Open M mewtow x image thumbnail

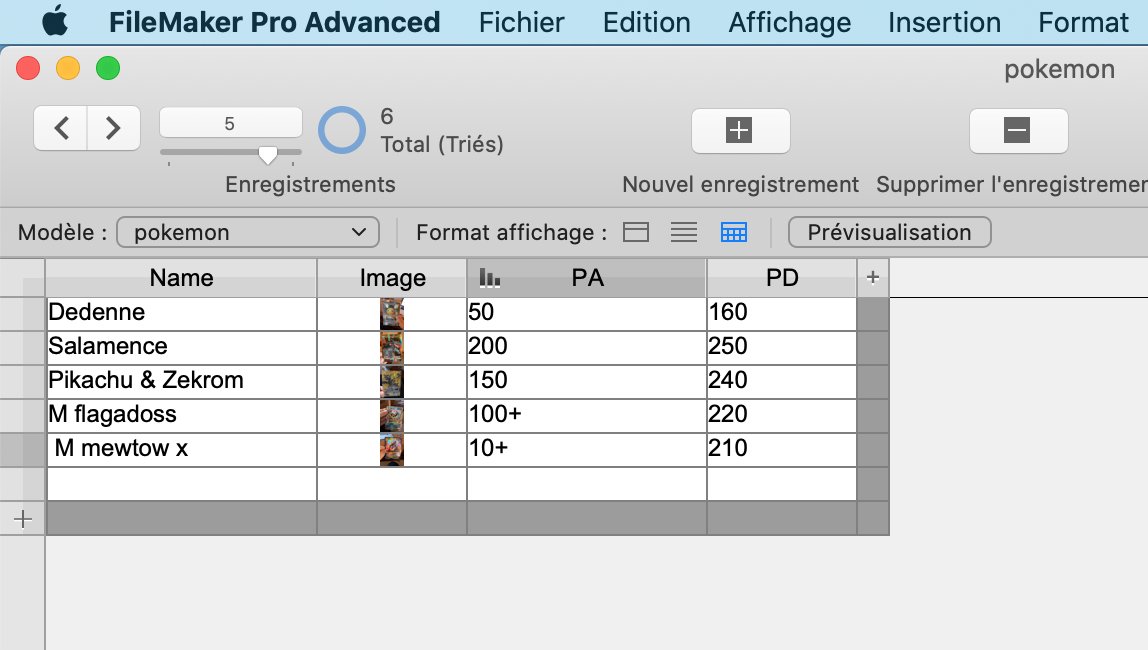click(392, 449)
